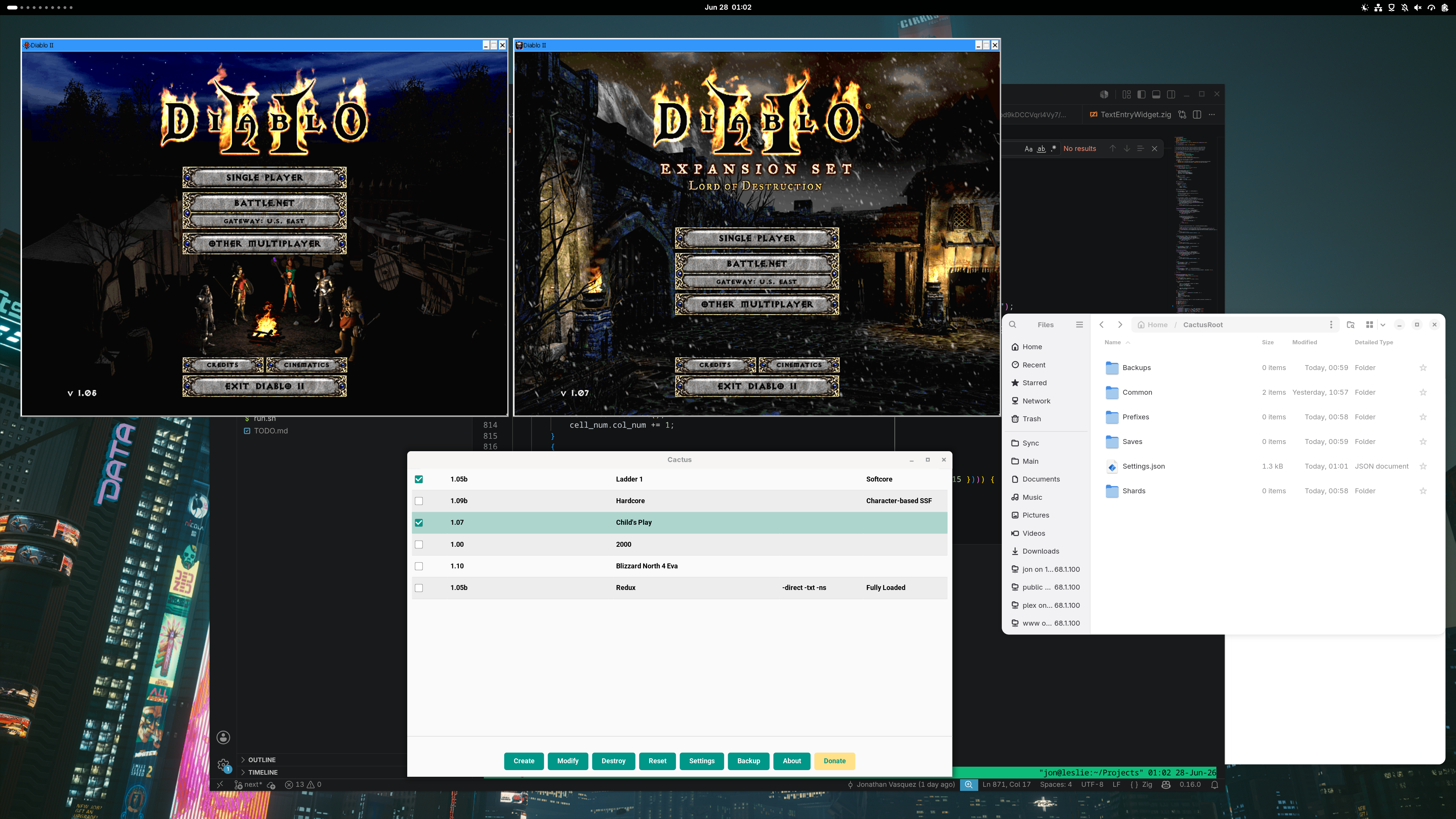Click Battle.net in Lord of Destruction window
Screen dimensions: 1456x819
click(x=757, y=264)
